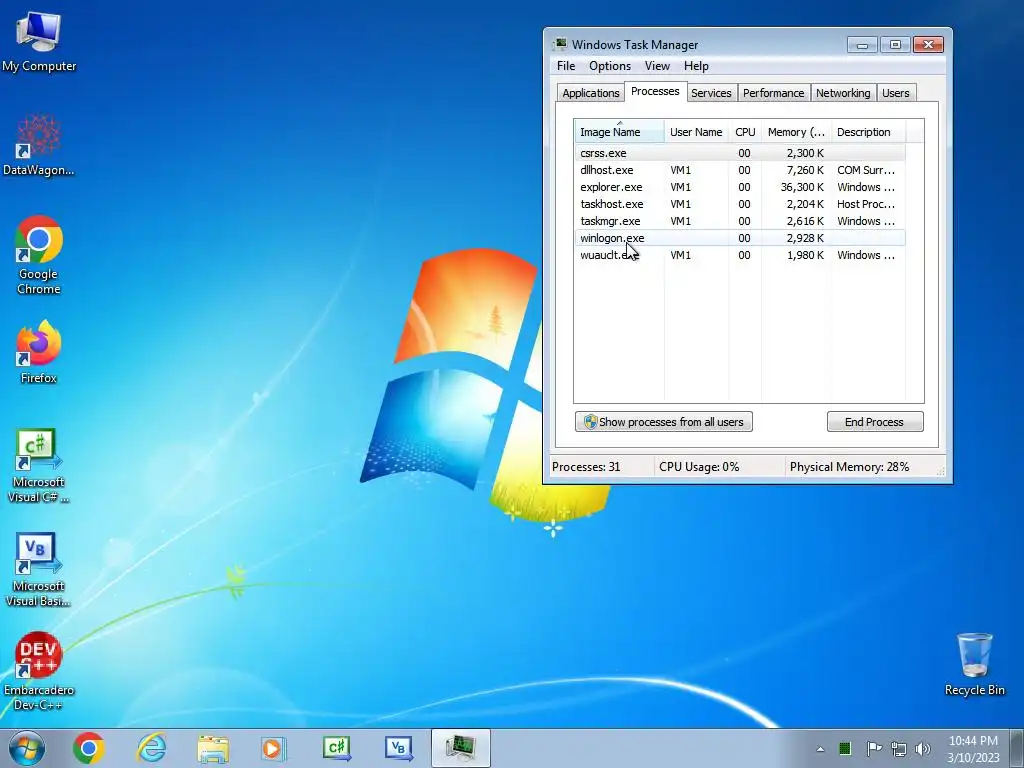Viewport: 1024px width, 768px height.
Task: Switch to the Applications tab
Action: point(590,93)
